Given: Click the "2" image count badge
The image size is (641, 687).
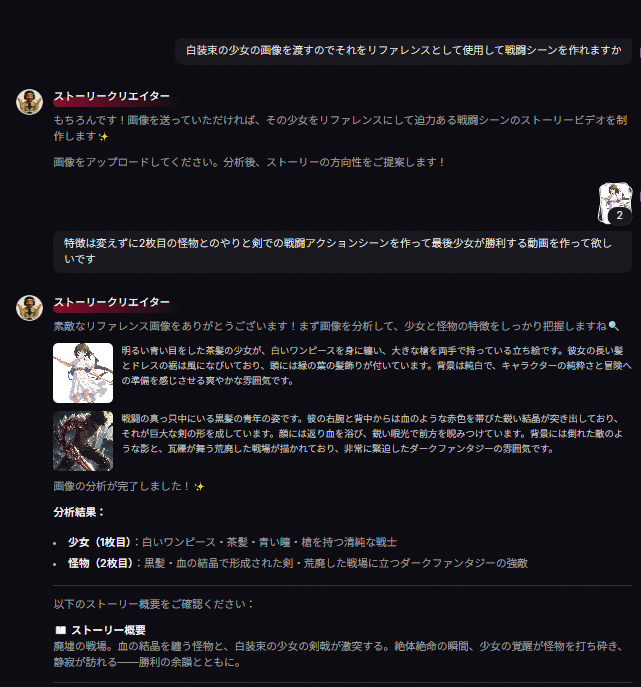Looking at the screenshot, I should [x=620, y=215].
